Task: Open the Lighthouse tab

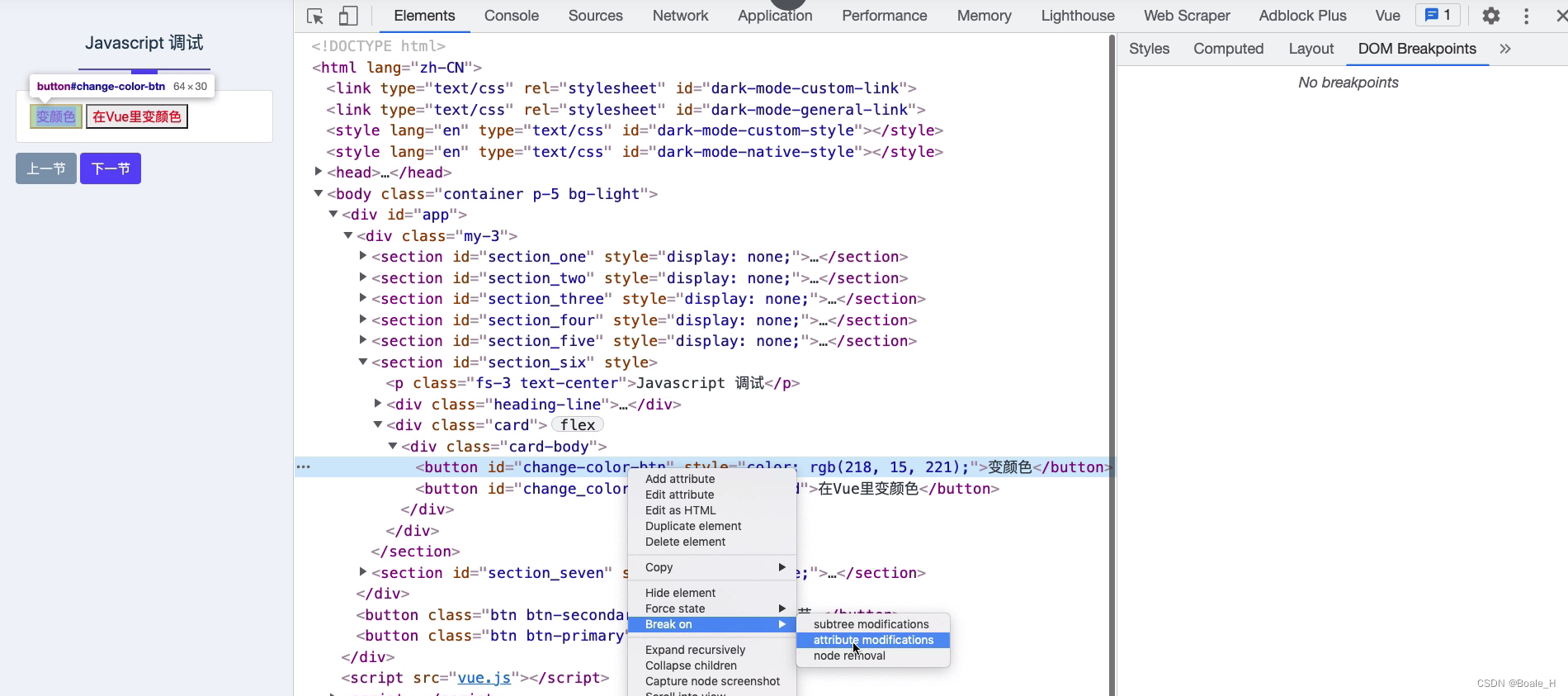Action: pos(1078,16)
